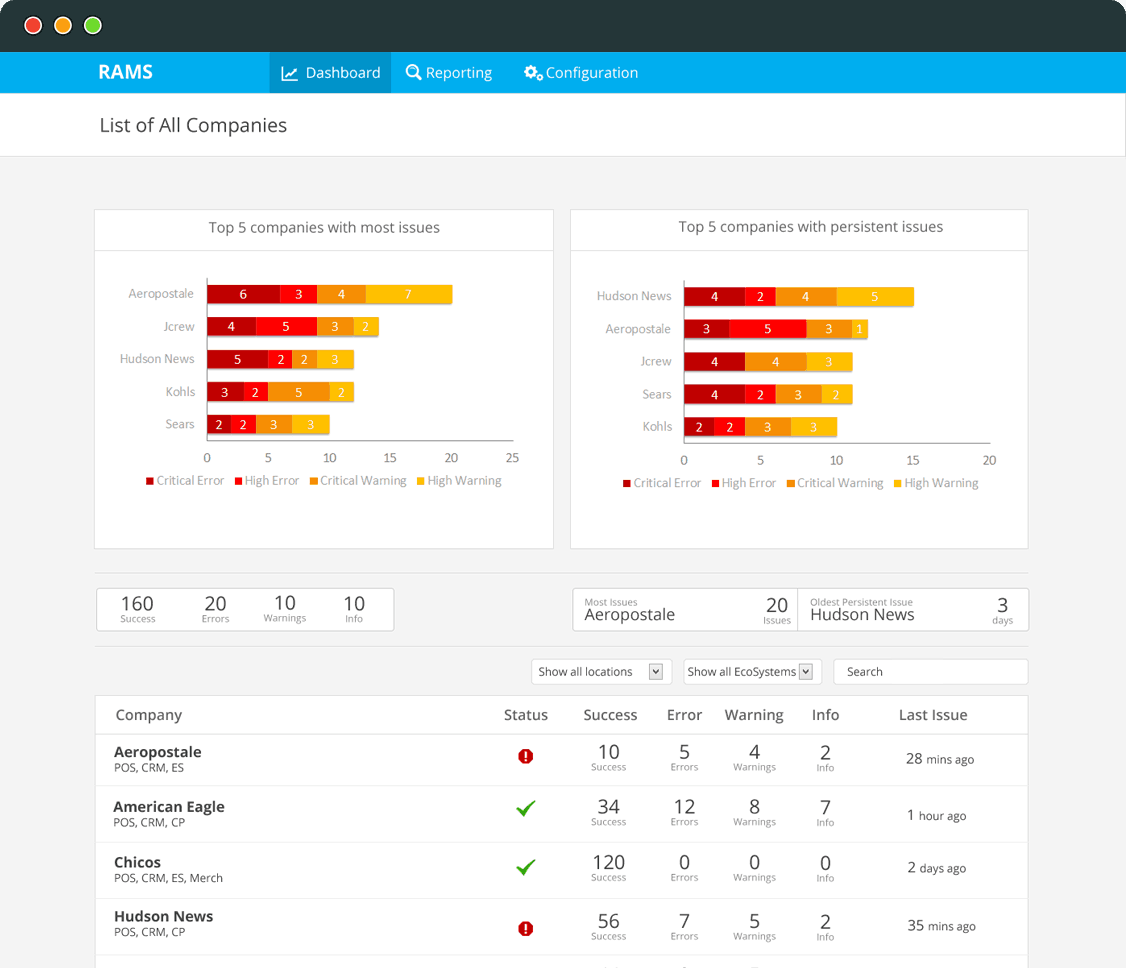Click Oldest Persistent Issue Hudson News card
Image resolution: width=1126 pixels, height=968 pixels.
(913, 610)
